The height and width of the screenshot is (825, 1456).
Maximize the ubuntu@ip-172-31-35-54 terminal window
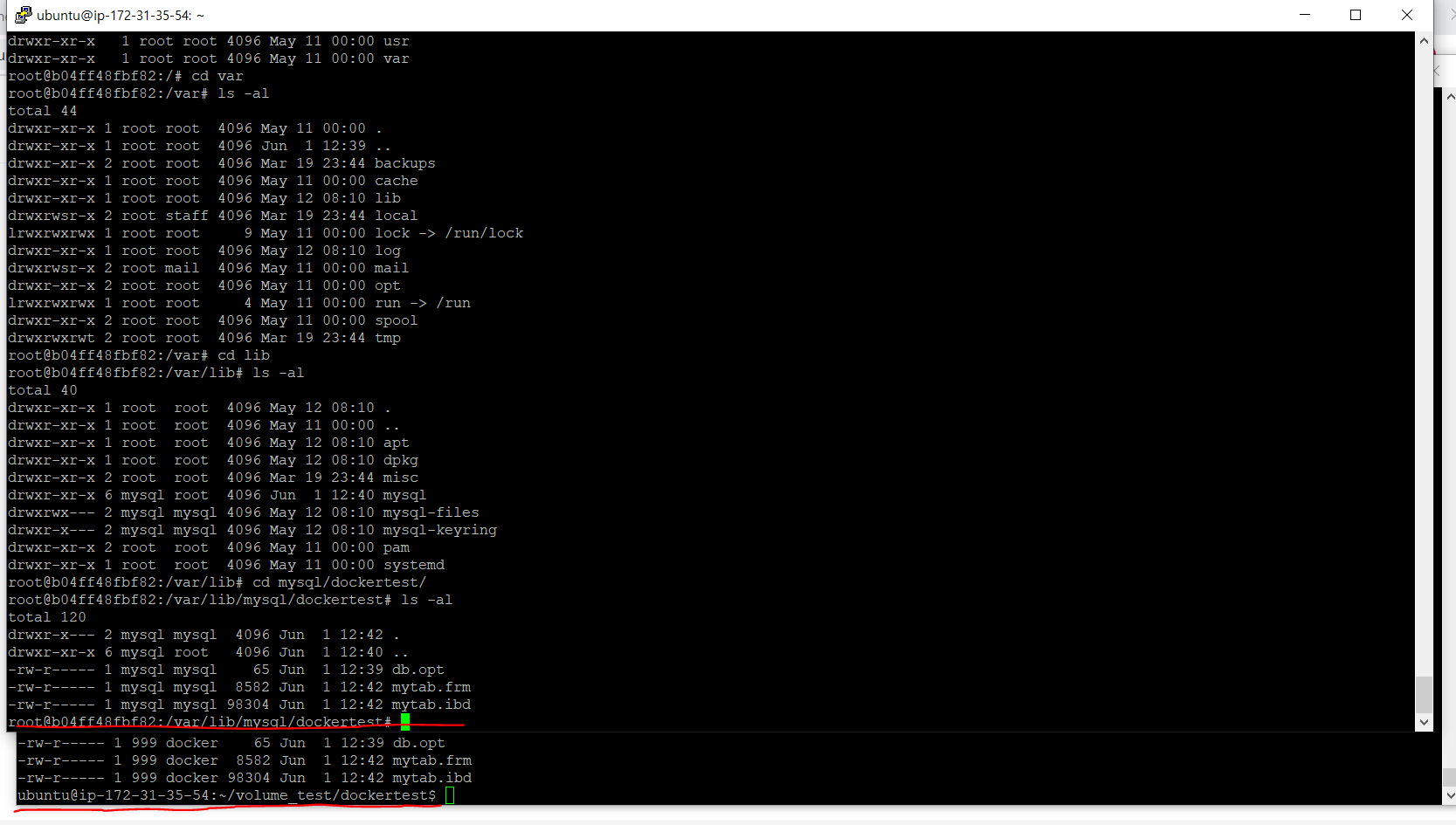click(1356, 15)
